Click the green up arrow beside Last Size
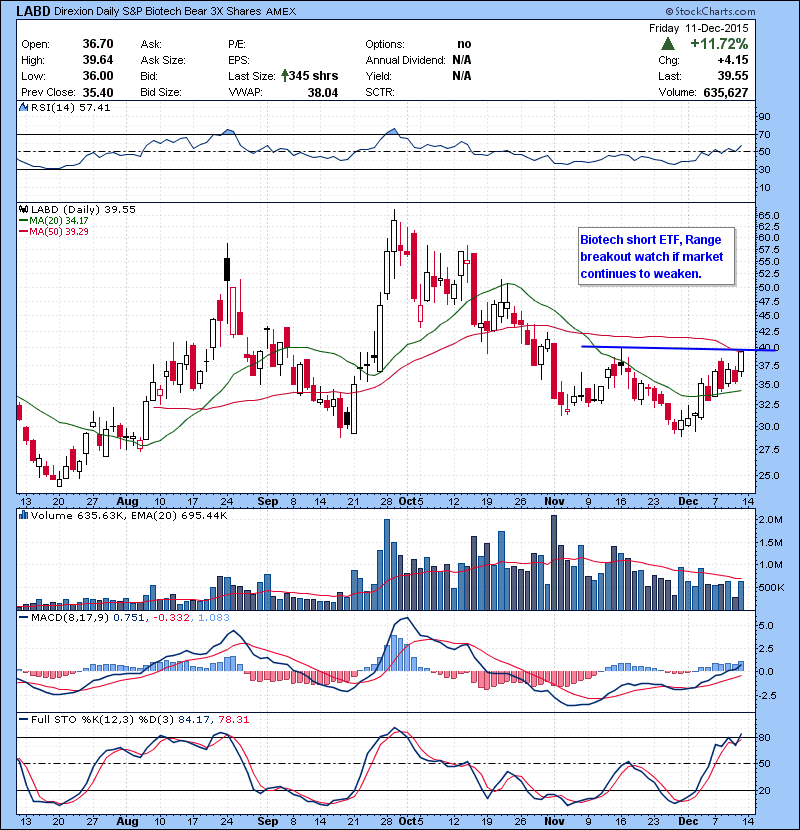 point(285,75)
